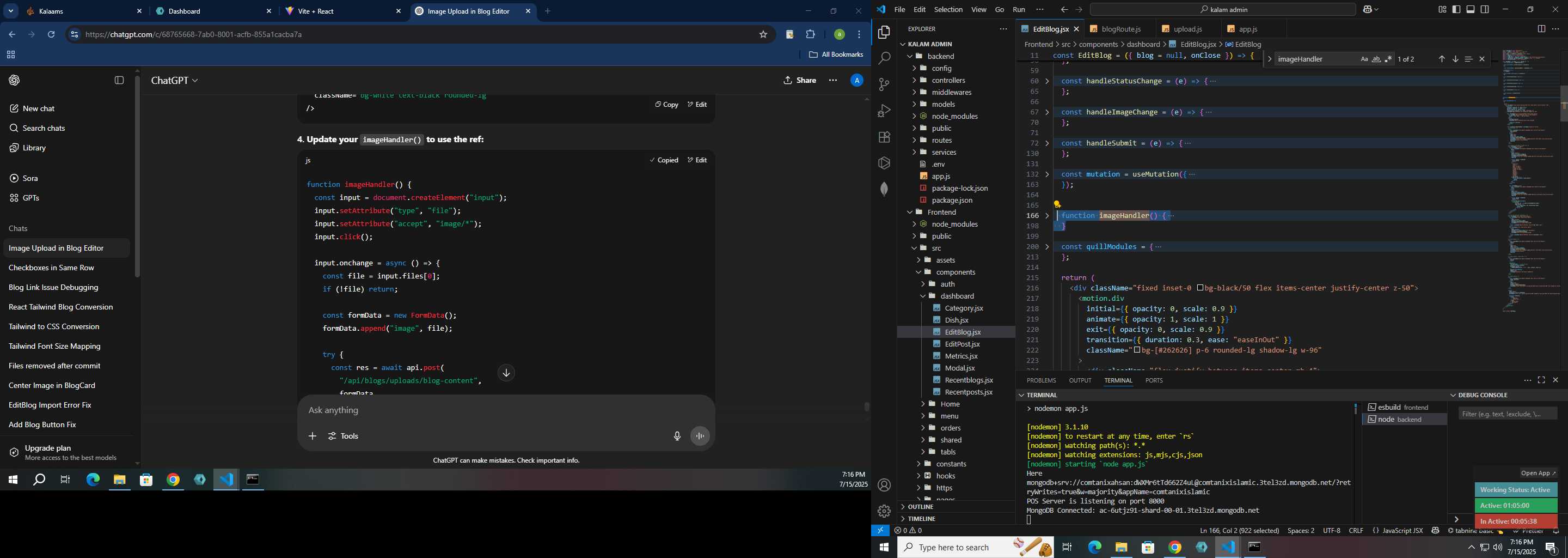Viewport: 1568px width, 558px height.
Task: Toggle Match Whole Word in find widget
Action: pyautogui.click(x=1376, y=59)
